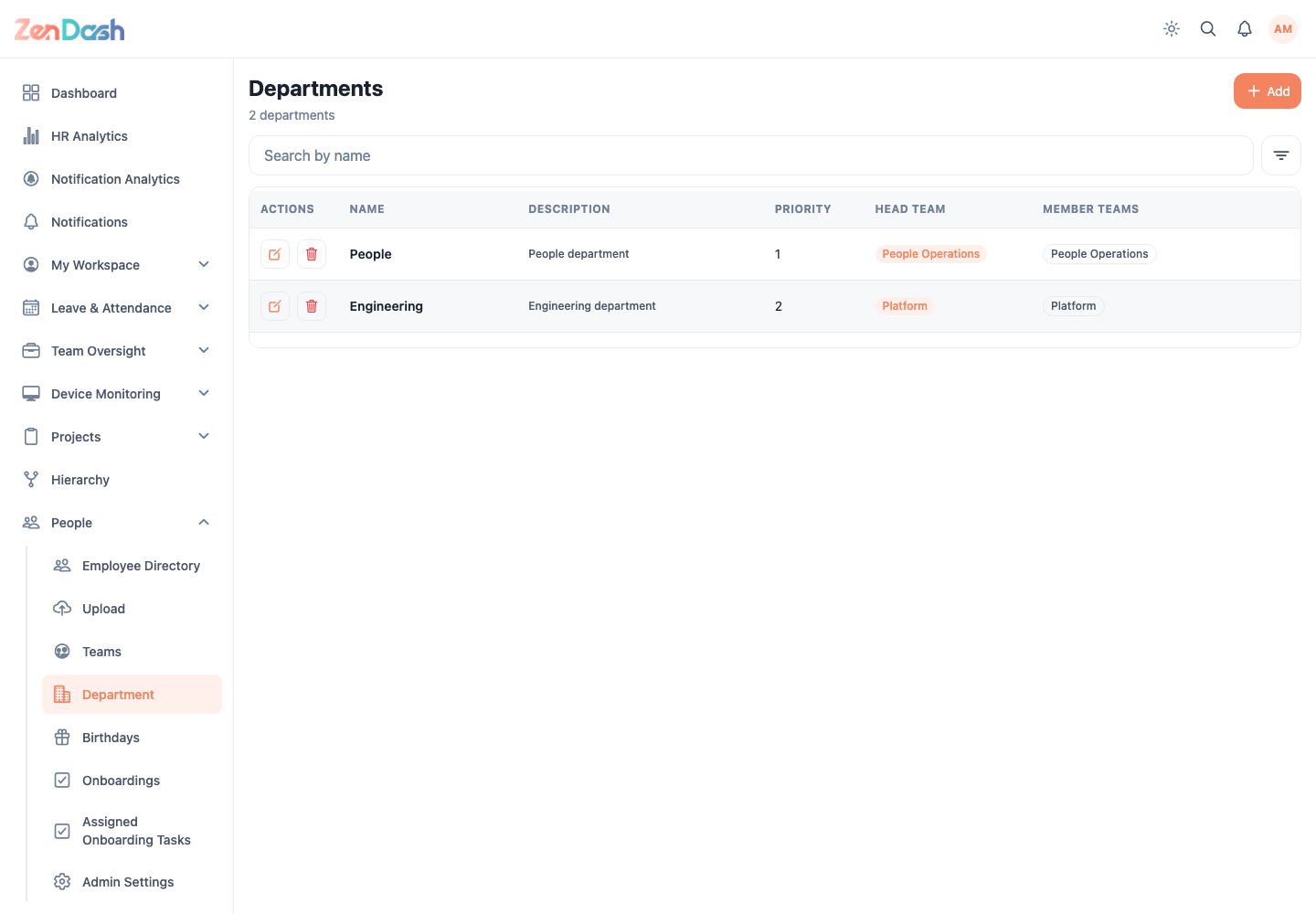Click the Teams icon in sidebar

(62, 652)
